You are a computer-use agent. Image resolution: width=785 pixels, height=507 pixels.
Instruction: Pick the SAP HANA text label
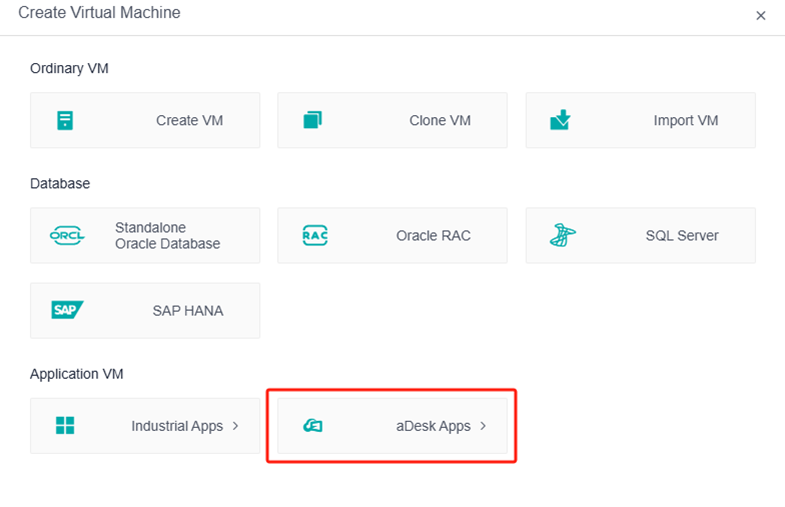click(188, 310)
